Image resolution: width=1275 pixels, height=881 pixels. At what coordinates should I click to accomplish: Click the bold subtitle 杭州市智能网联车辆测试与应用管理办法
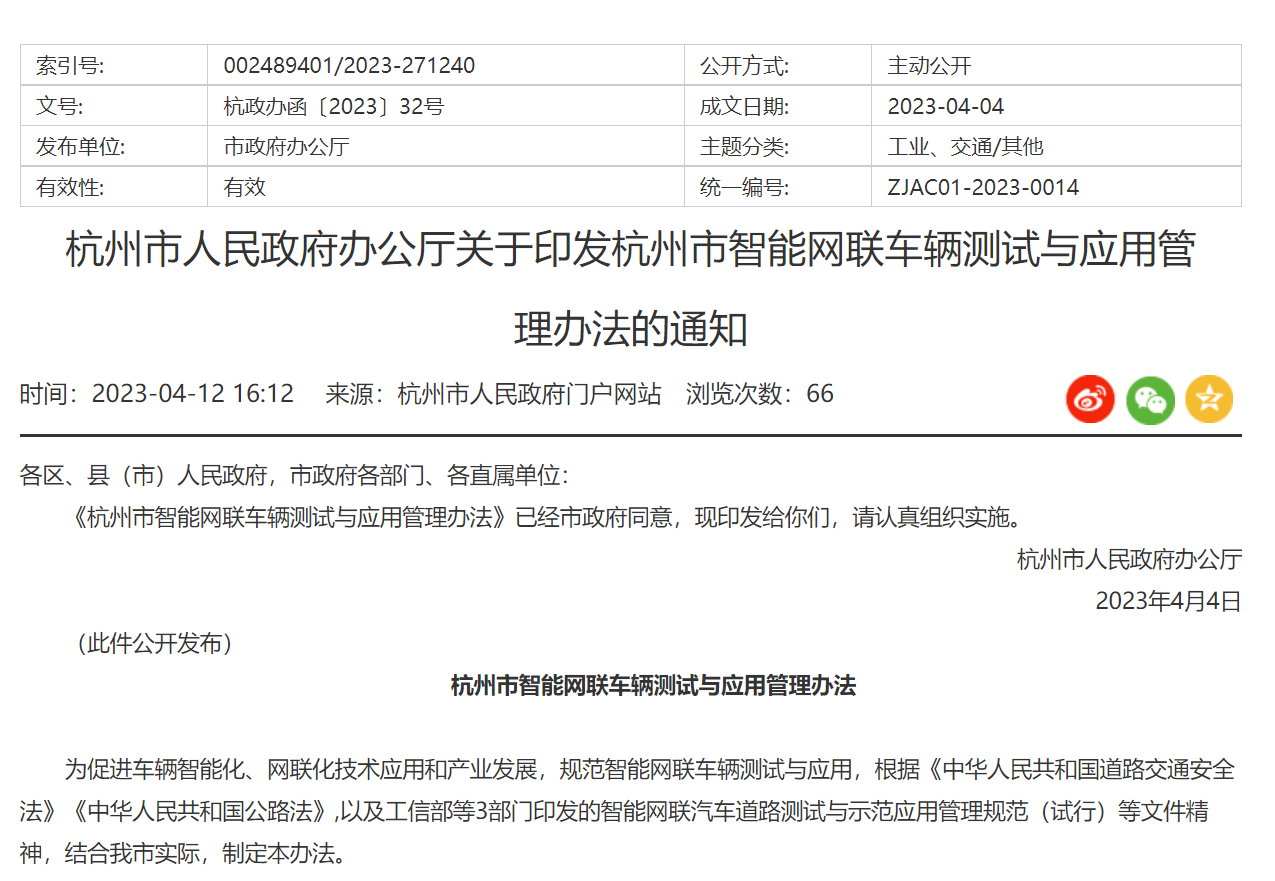pos(653,686)
